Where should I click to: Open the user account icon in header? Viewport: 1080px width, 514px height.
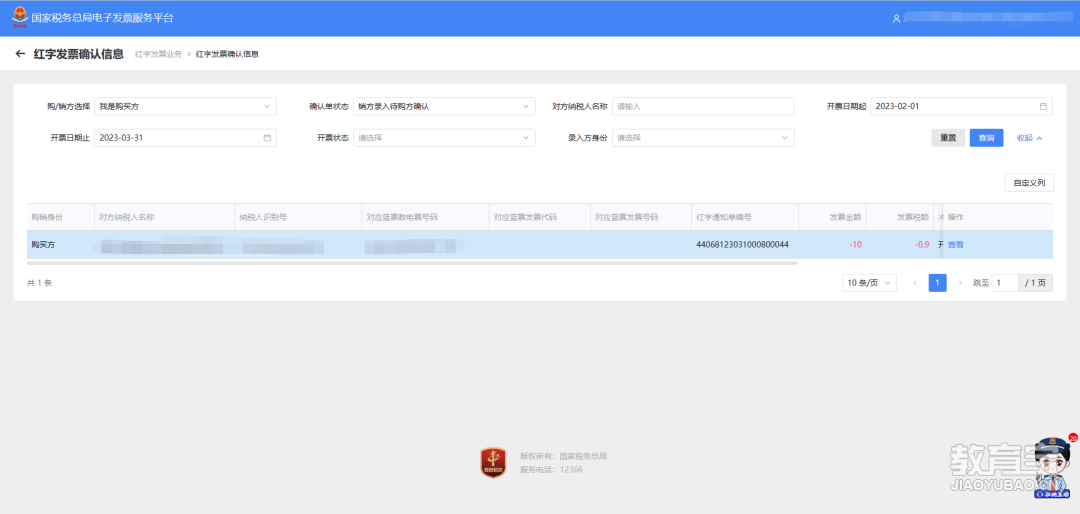click(x=896, y=19)
